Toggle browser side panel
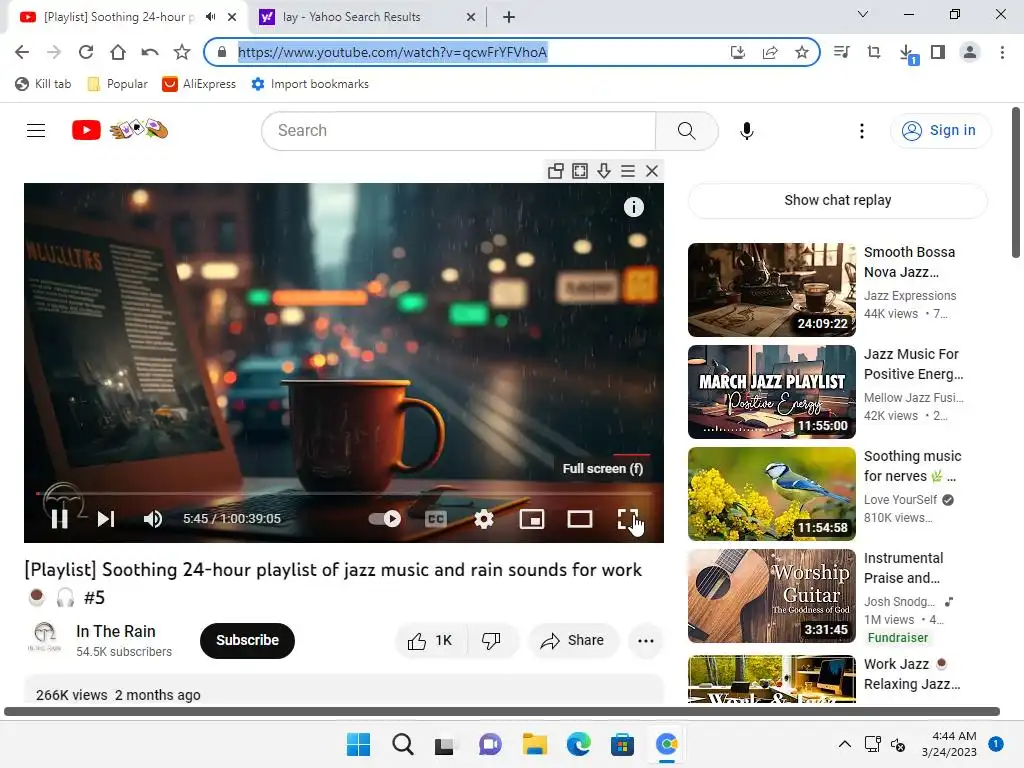Viewport: 1024px width, 768px height. click(938, 52)
